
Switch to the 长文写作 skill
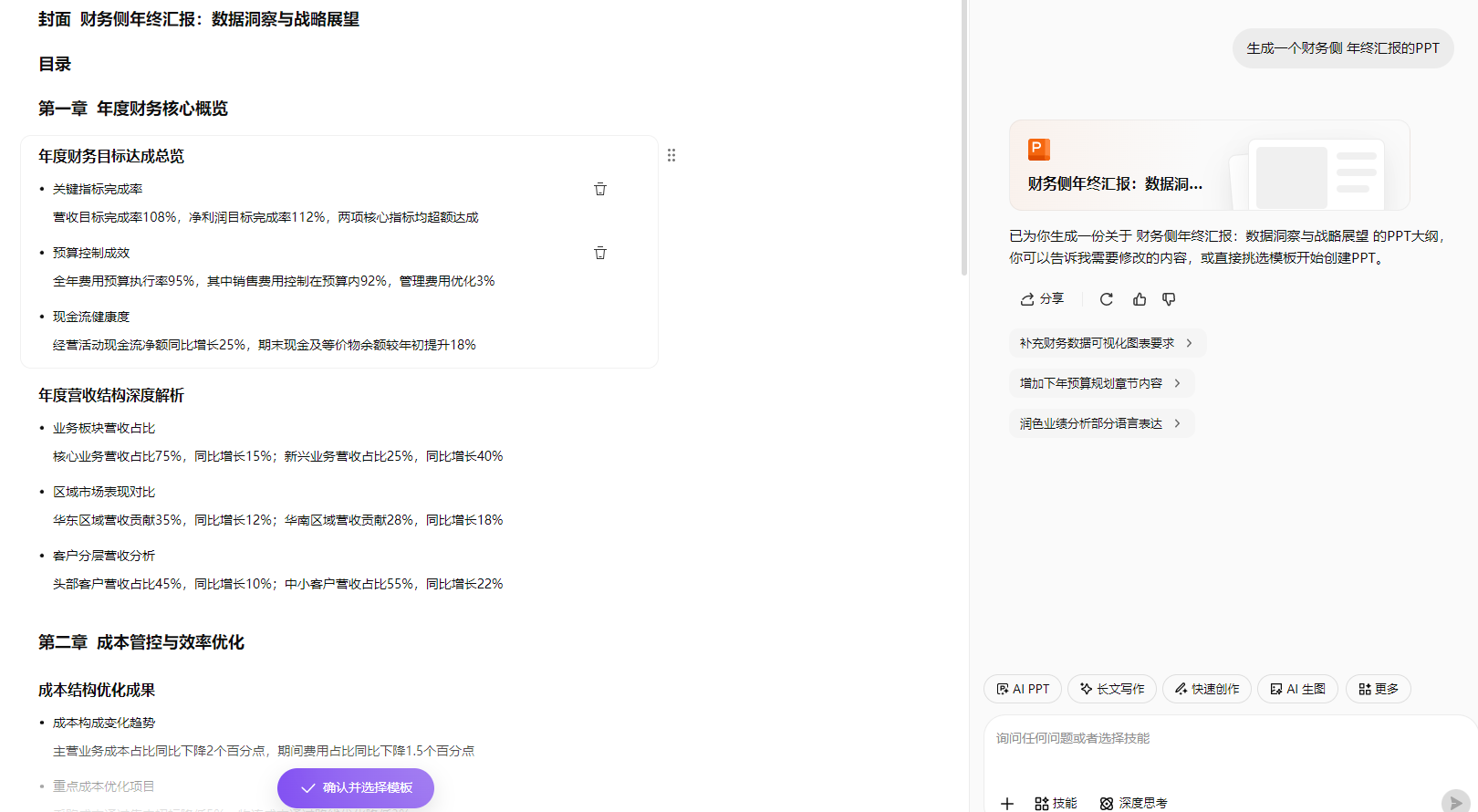(1111, 689)
